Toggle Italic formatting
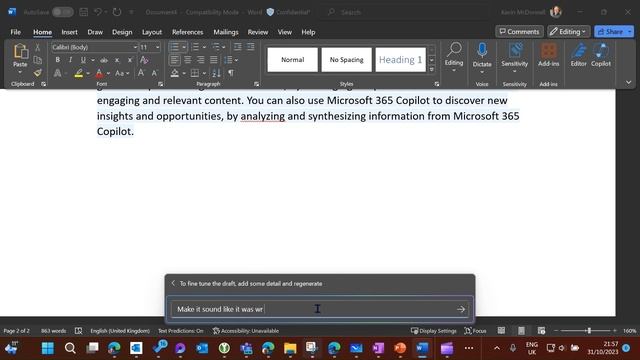640x360 pixels. click(x=70, y=60)
